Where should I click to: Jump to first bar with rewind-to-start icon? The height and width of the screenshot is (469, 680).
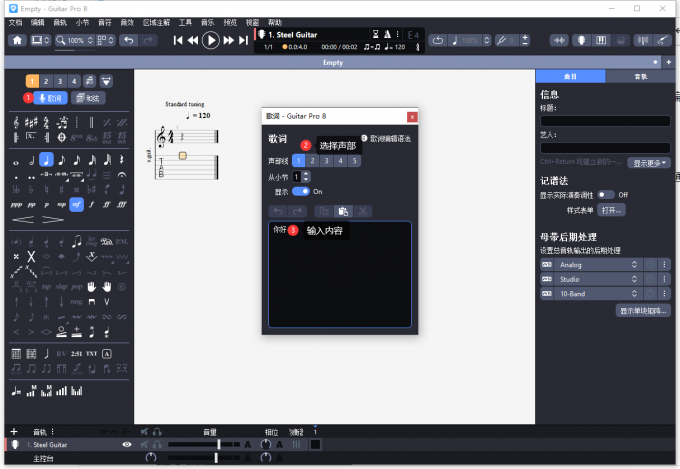click(x=178, y=40)
